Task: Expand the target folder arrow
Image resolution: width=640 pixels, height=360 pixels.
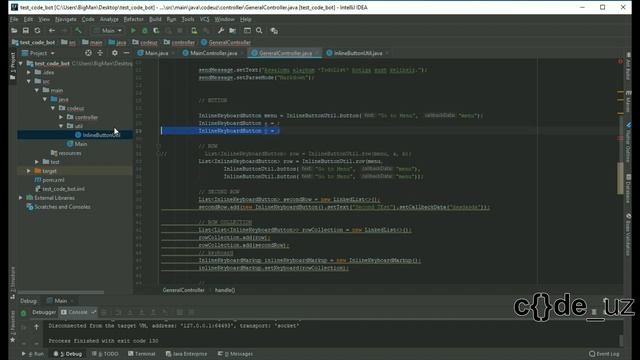Action: 29,171
